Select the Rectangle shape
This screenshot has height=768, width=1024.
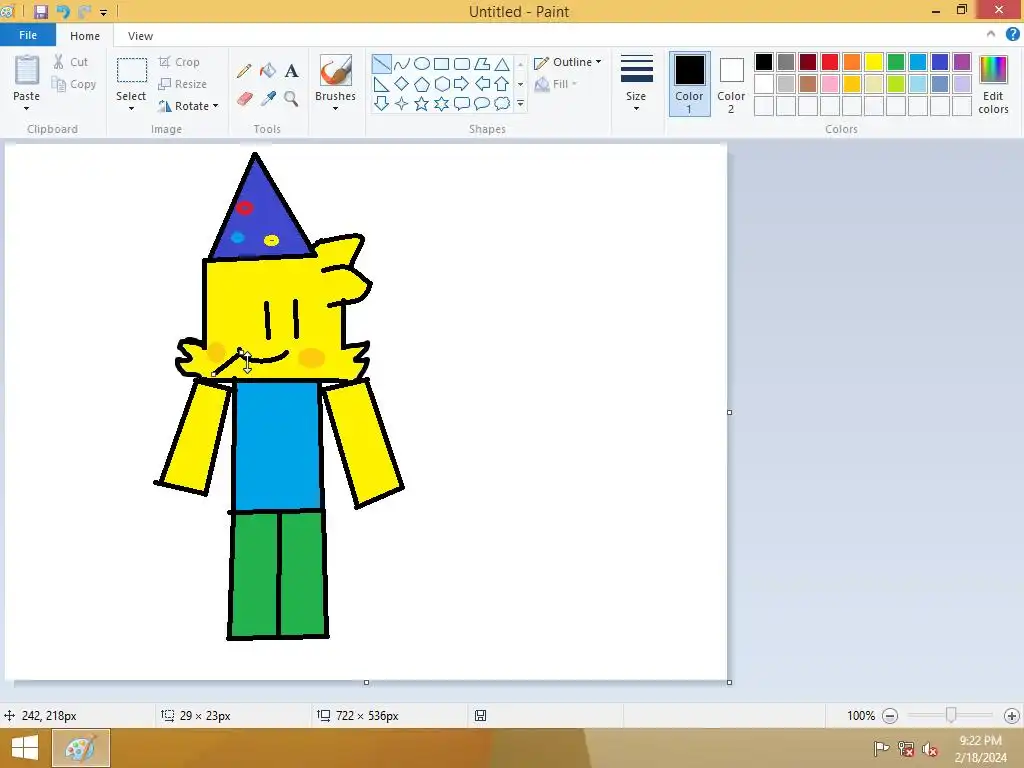tap(441, 63)
